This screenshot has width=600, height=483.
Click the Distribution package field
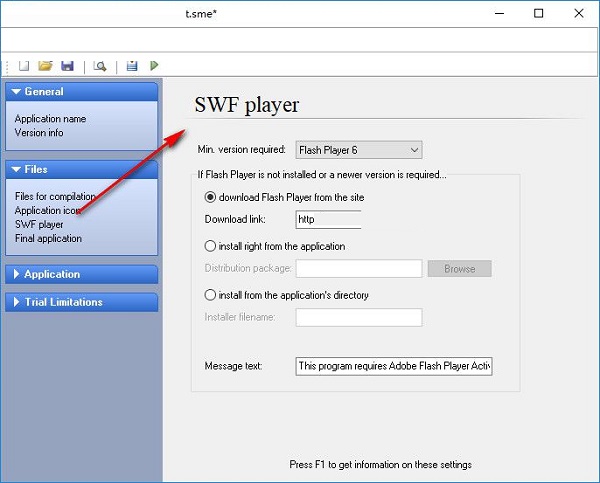tap(359, 268)
